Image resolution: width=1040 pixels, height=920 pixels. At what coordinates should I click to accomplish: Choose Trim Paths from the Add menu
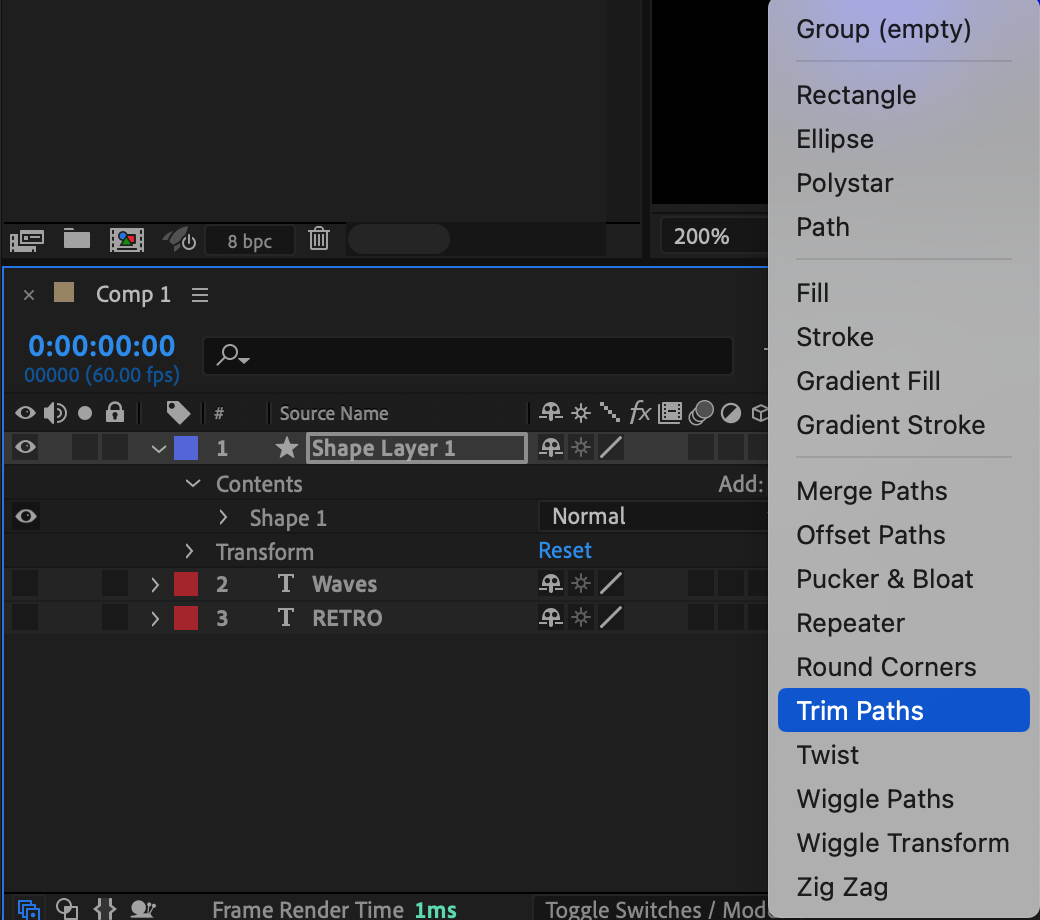click(860, 711)
